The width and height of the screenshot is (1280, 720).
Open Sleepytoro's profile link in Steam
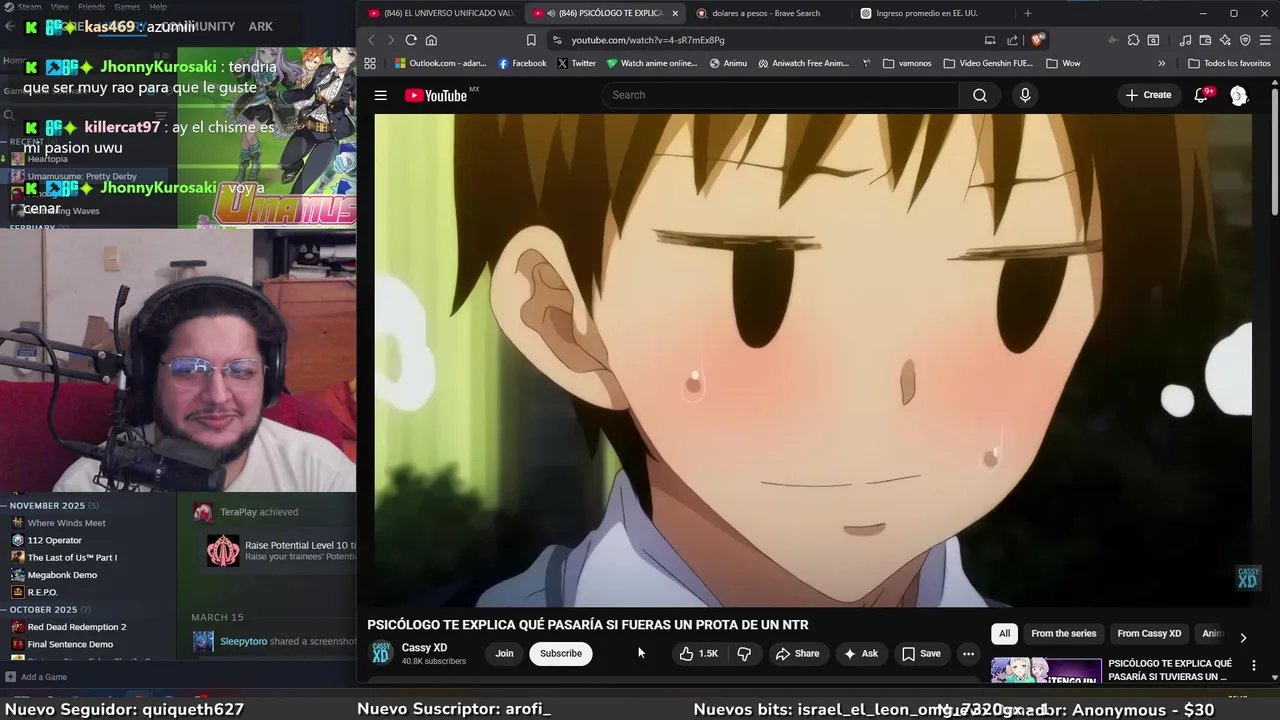[243, 641]
